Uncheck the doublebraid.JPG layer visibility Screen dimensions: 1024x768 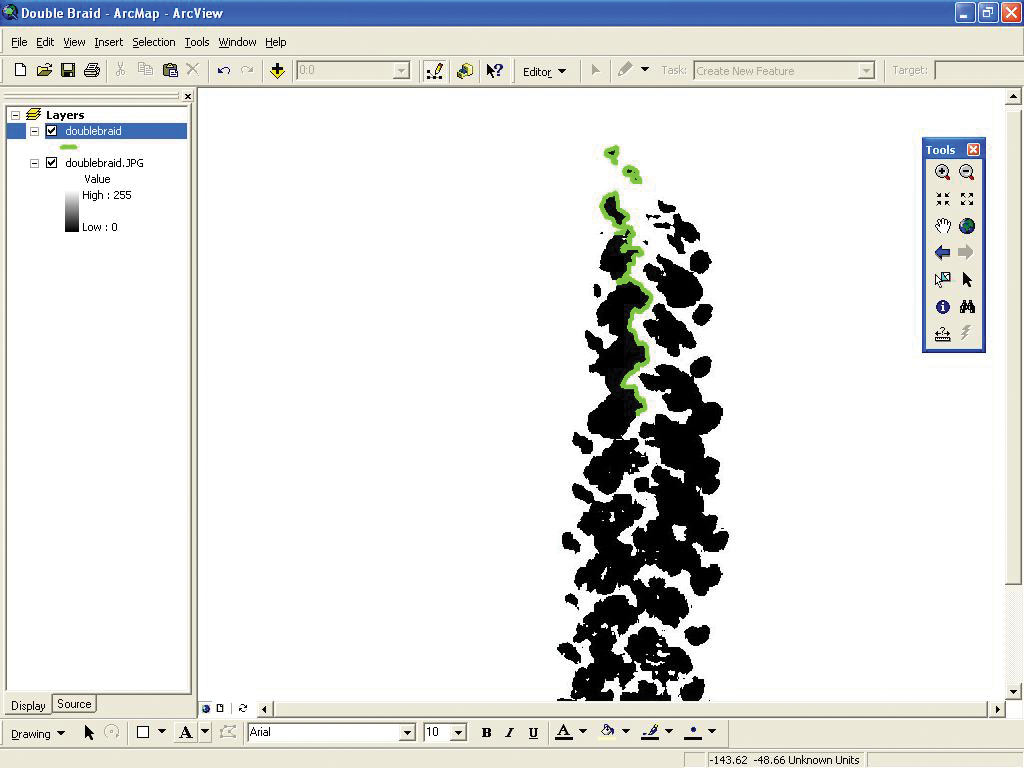(x=52, y=163)
